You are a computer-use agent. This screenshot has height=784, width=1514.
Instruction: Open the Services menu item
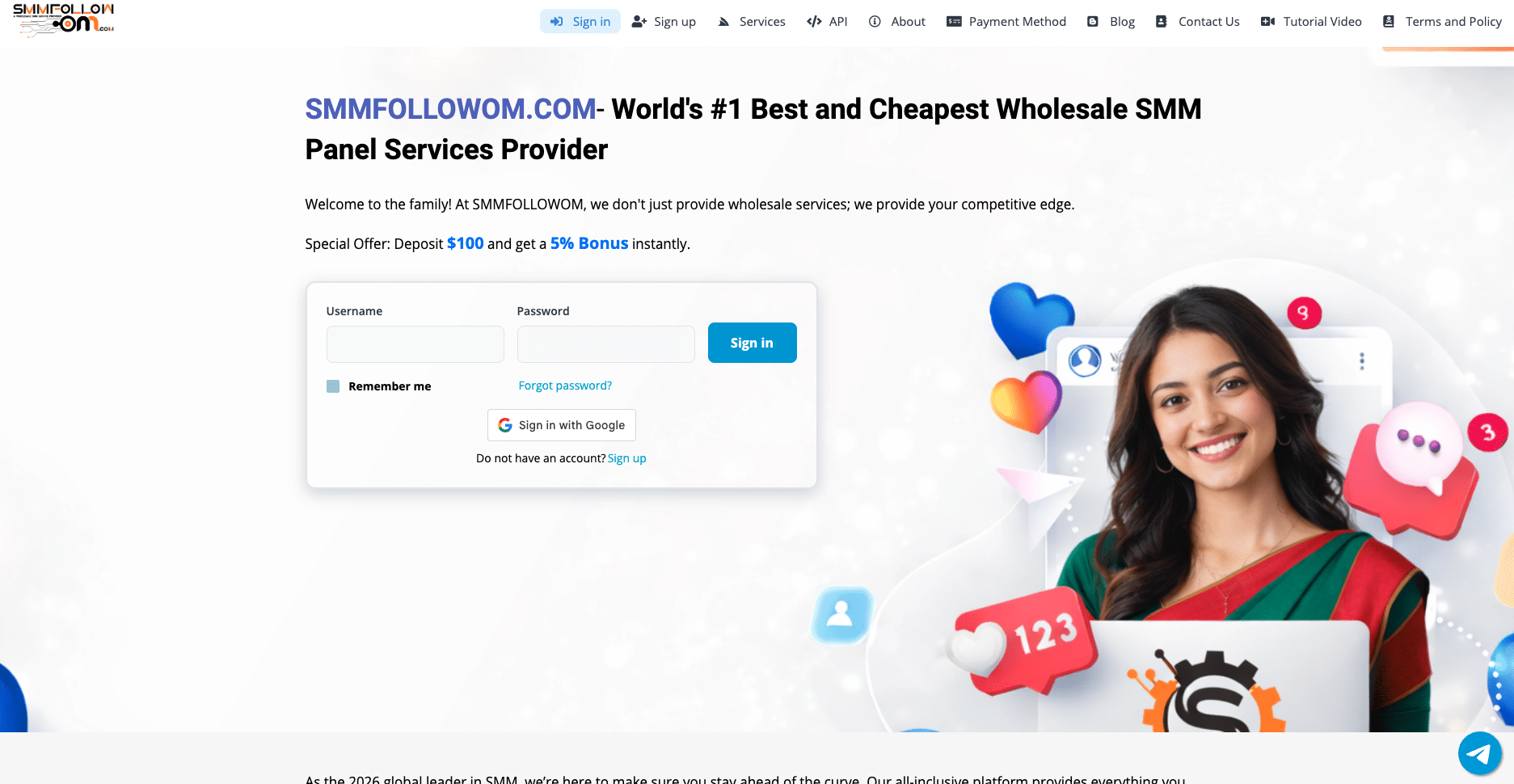752,22
